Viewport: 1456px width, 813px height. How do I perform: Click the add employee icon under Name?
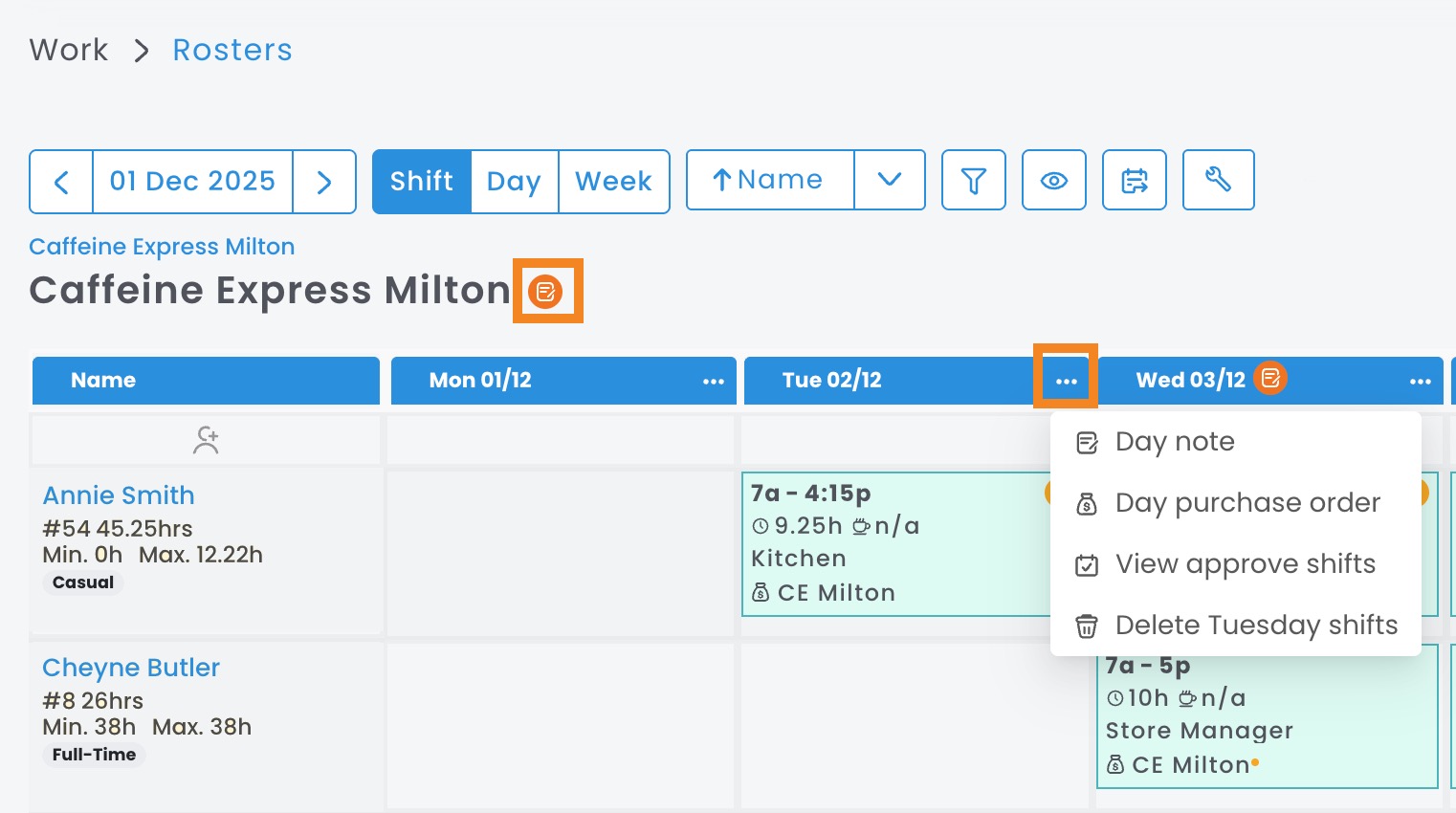point(206,440)
